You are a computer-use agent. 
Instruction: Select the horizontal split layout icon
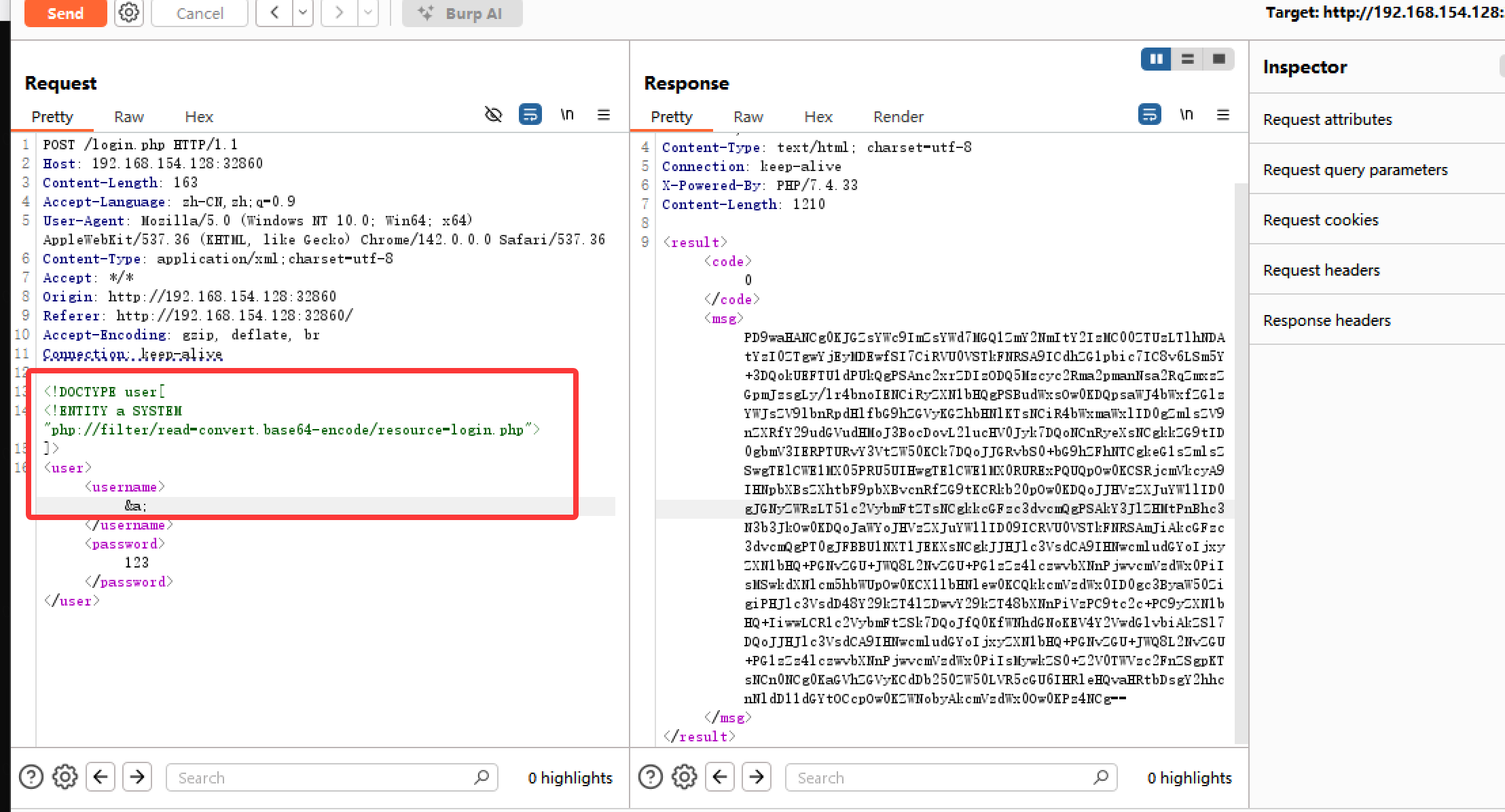tap(1187, 59)
